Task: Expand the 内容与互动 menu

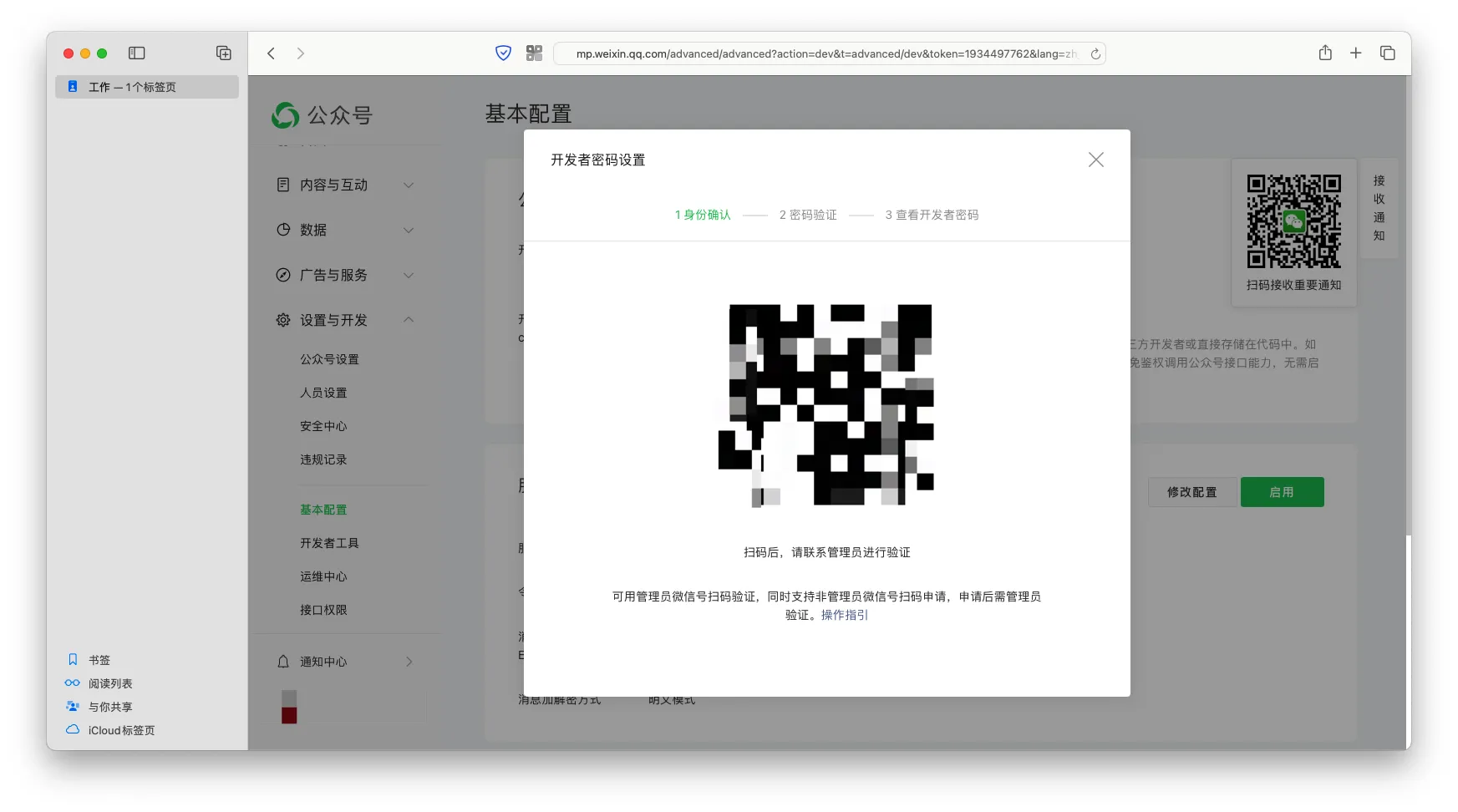Action: pyautogui.click(x=344, y=185)
